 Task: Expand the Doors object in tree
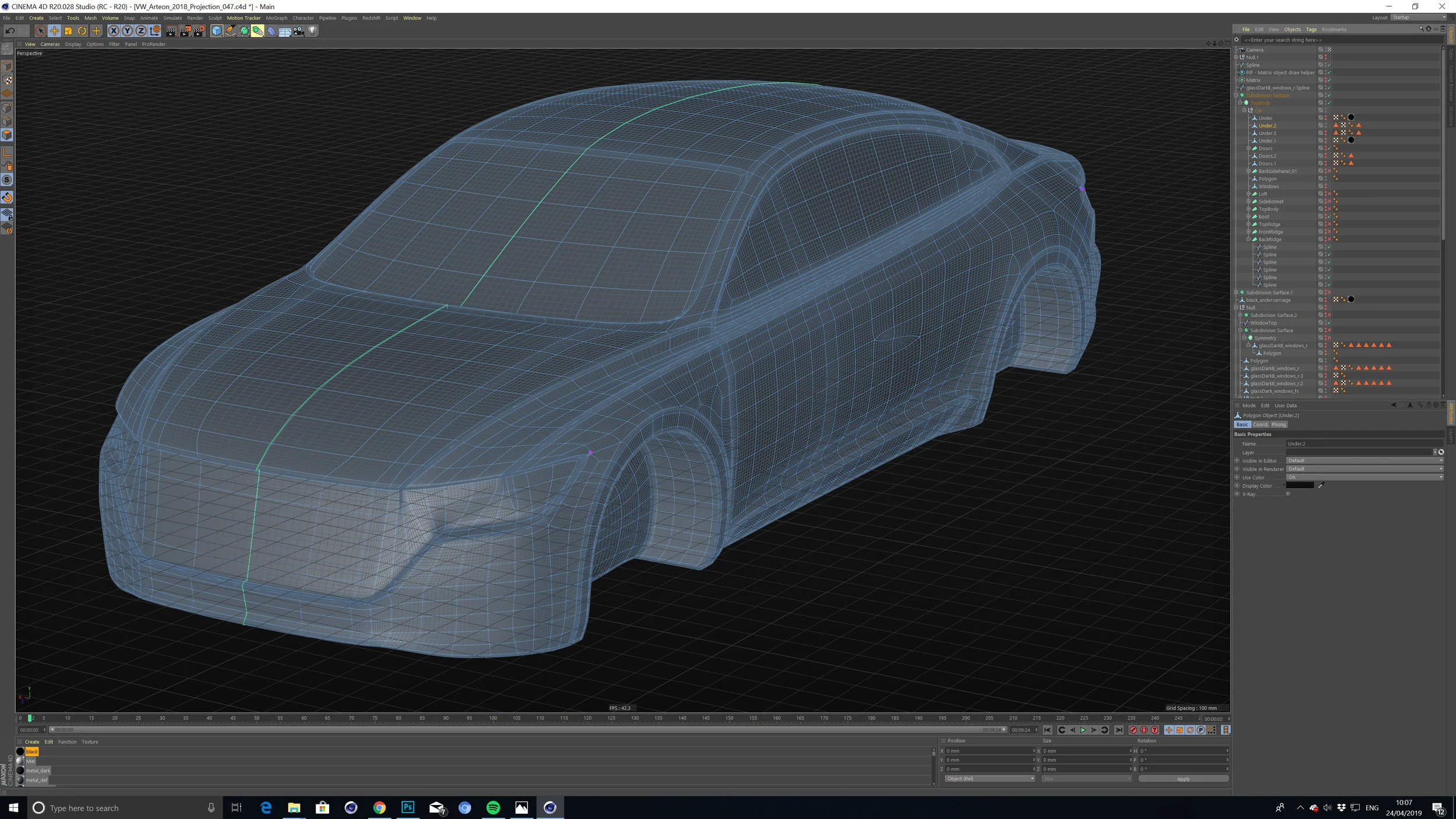tap(1248, 148)
